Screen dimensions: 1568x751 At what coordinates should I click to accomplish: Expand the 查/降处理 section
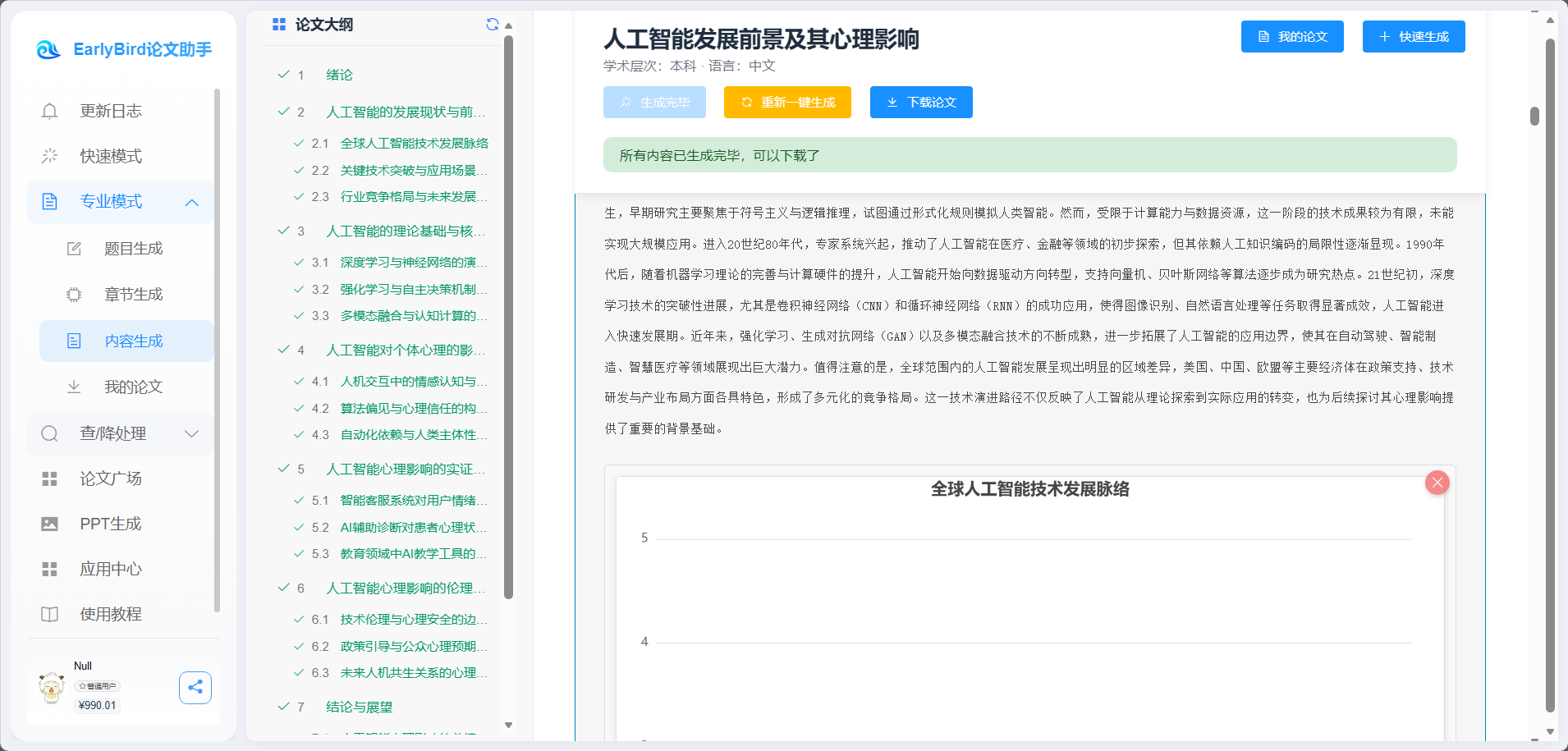[x=192, y=433]
